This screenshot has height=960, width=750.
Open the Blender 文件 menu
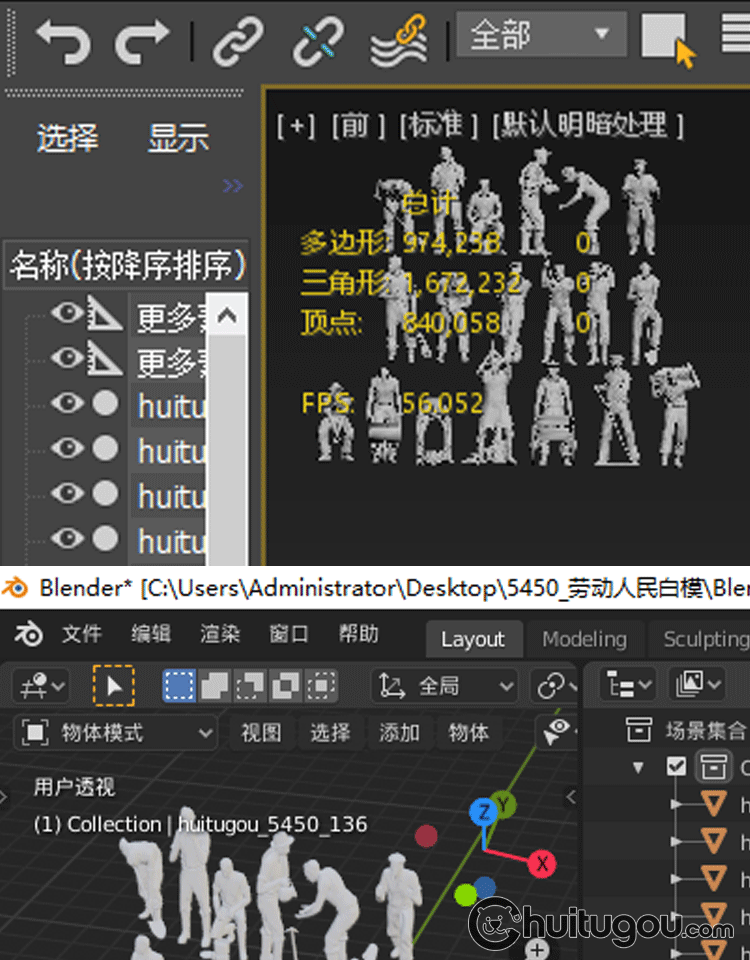(81, 634)
